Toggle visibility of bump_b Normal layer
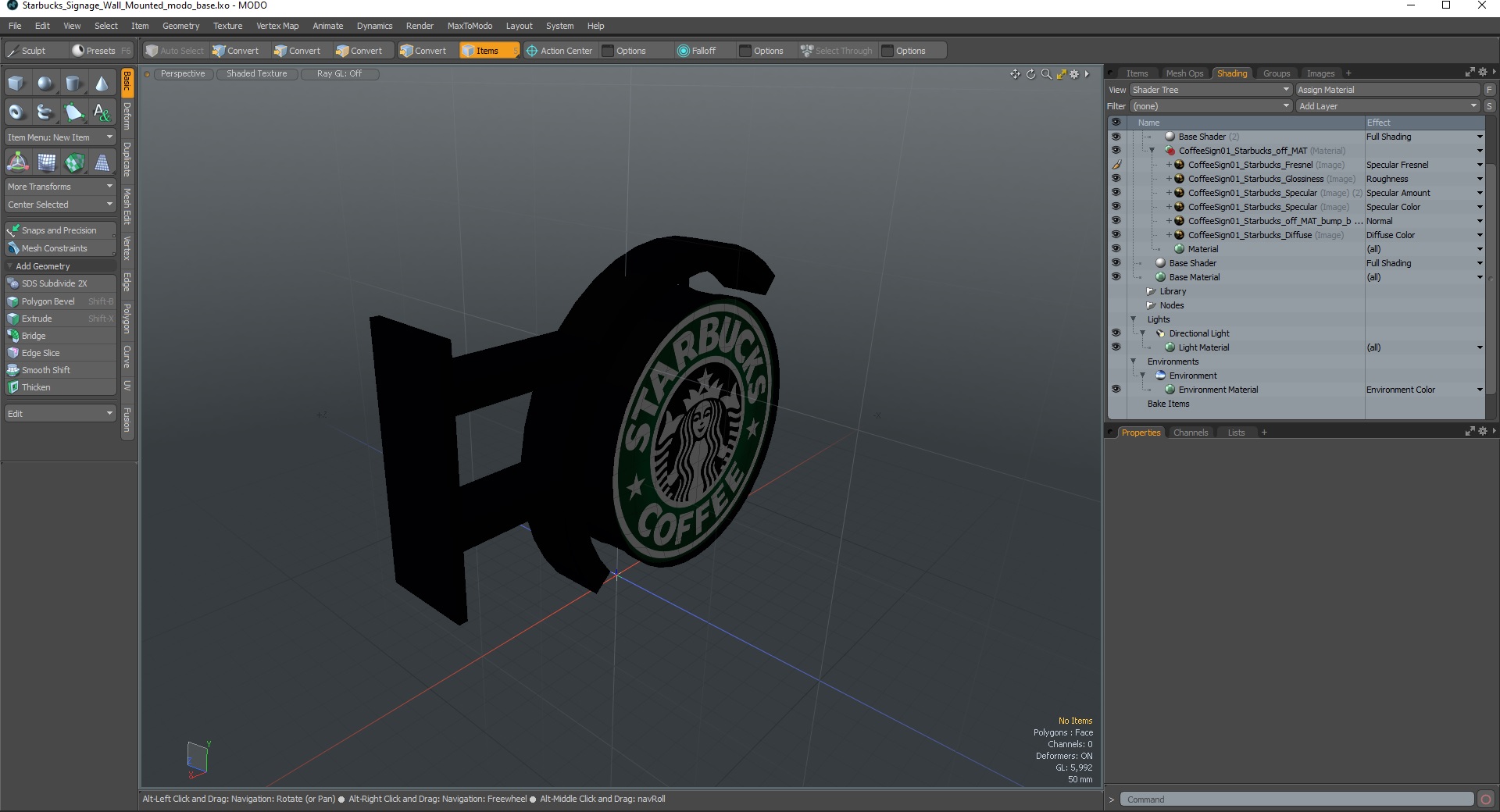1500x812 pixels. pyautogui.click(x=1116, y=221)
